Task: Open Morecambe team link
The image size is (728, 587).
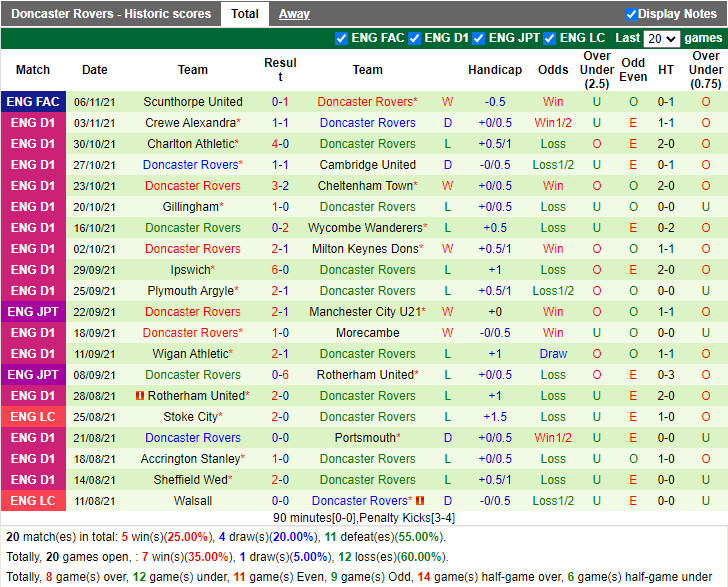Action: 367,333
